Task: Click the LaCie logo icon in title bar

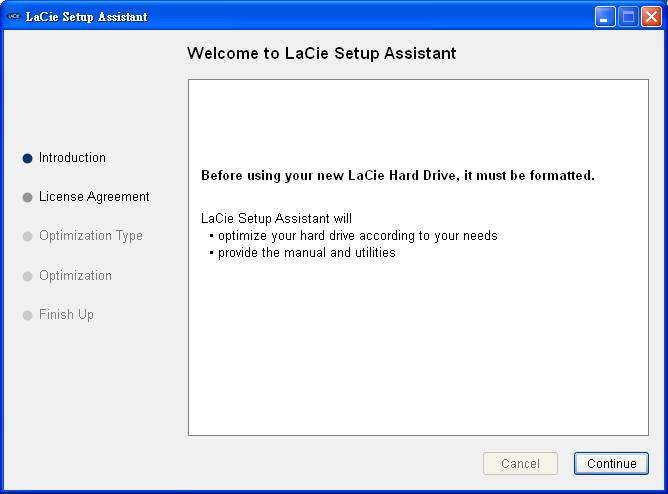Action: point(13,16)
